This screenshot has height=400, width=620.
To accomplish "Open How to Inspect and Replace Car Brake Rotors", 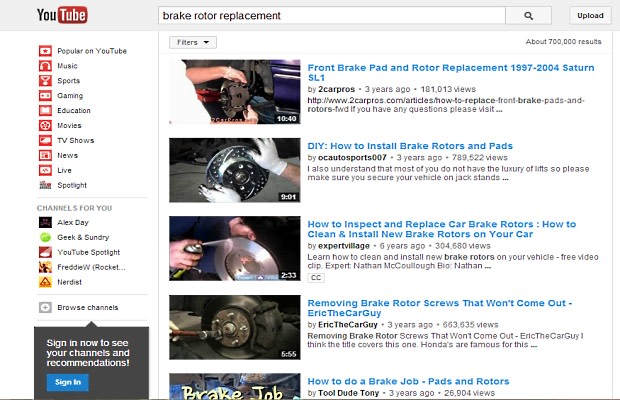I will 442,229.
